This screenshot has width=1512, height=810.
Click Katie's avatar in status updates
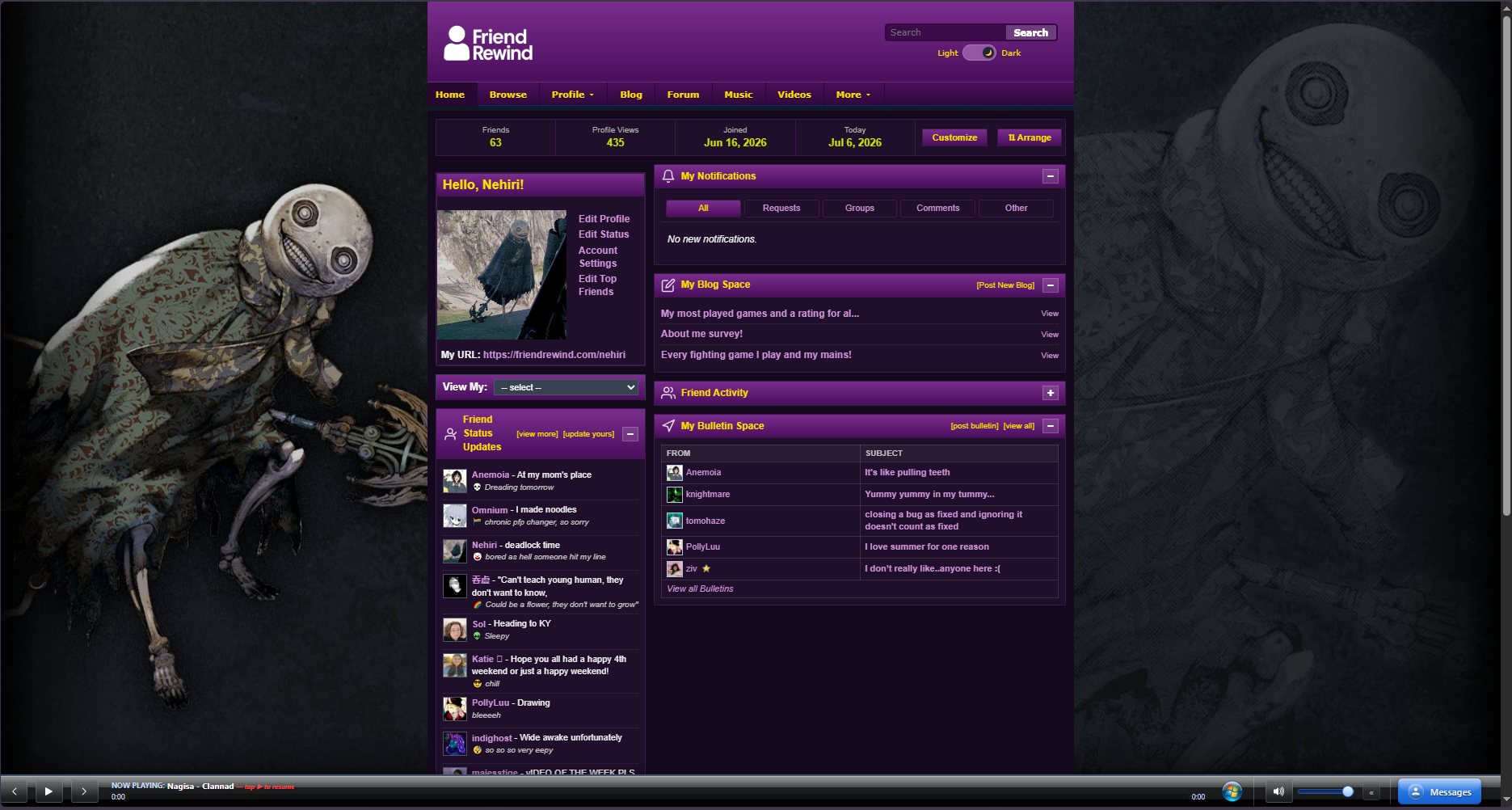(455, 665)
